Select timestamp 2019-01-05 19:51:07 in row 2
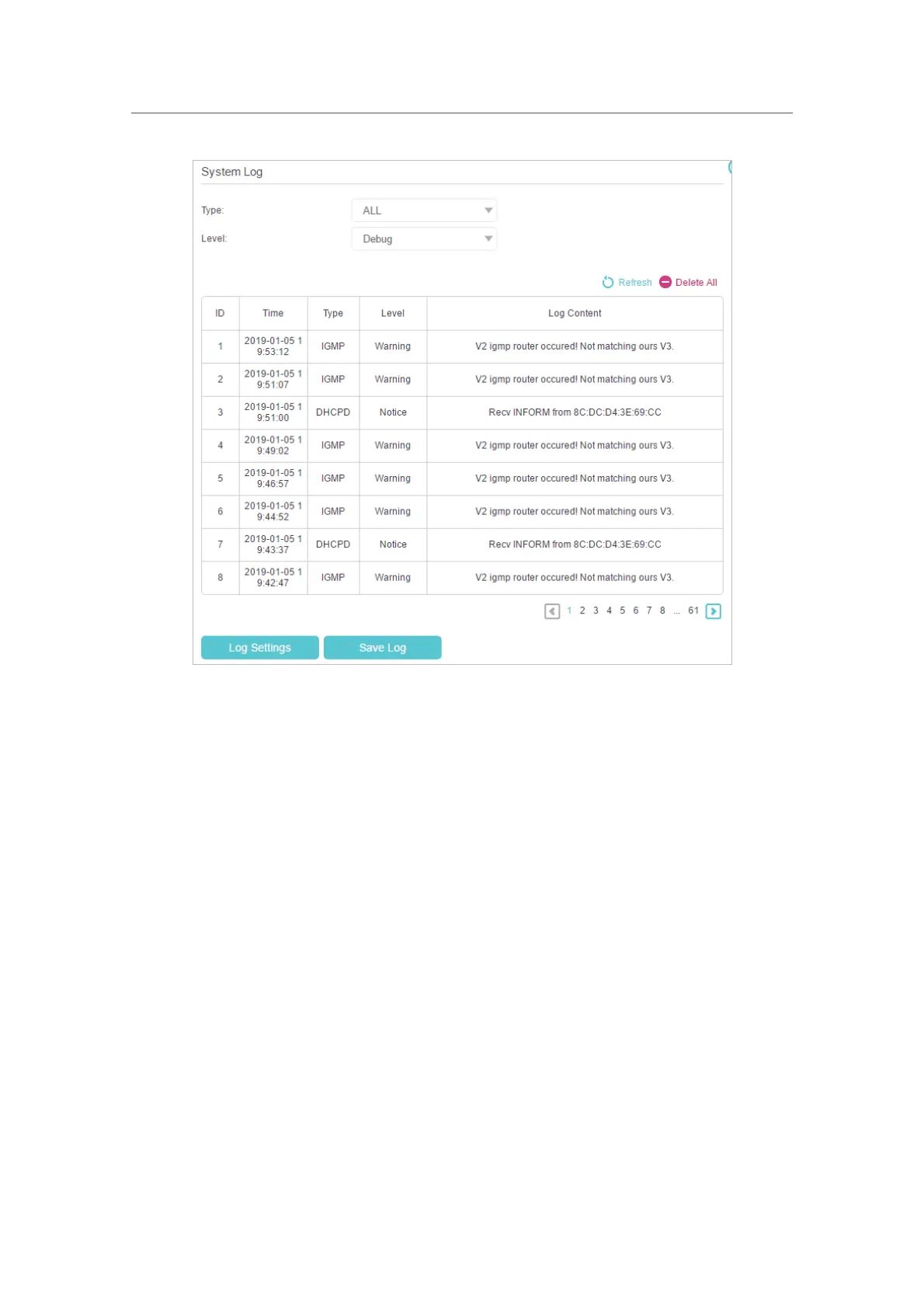 273,380
